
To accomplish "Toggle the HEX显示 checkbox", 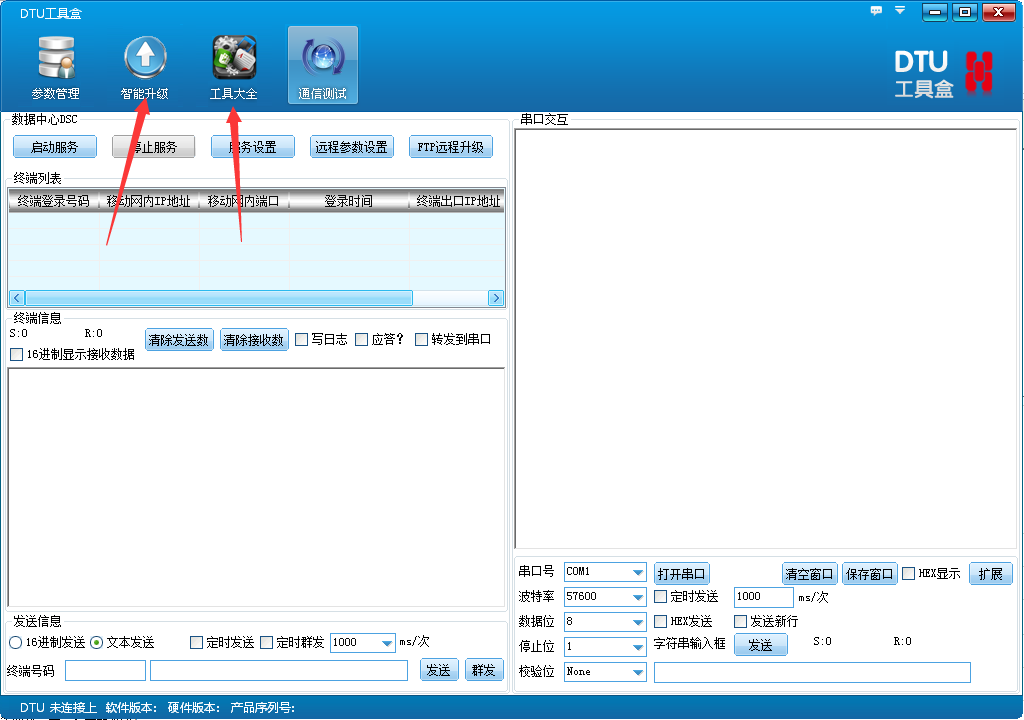I will click(908, 574).
